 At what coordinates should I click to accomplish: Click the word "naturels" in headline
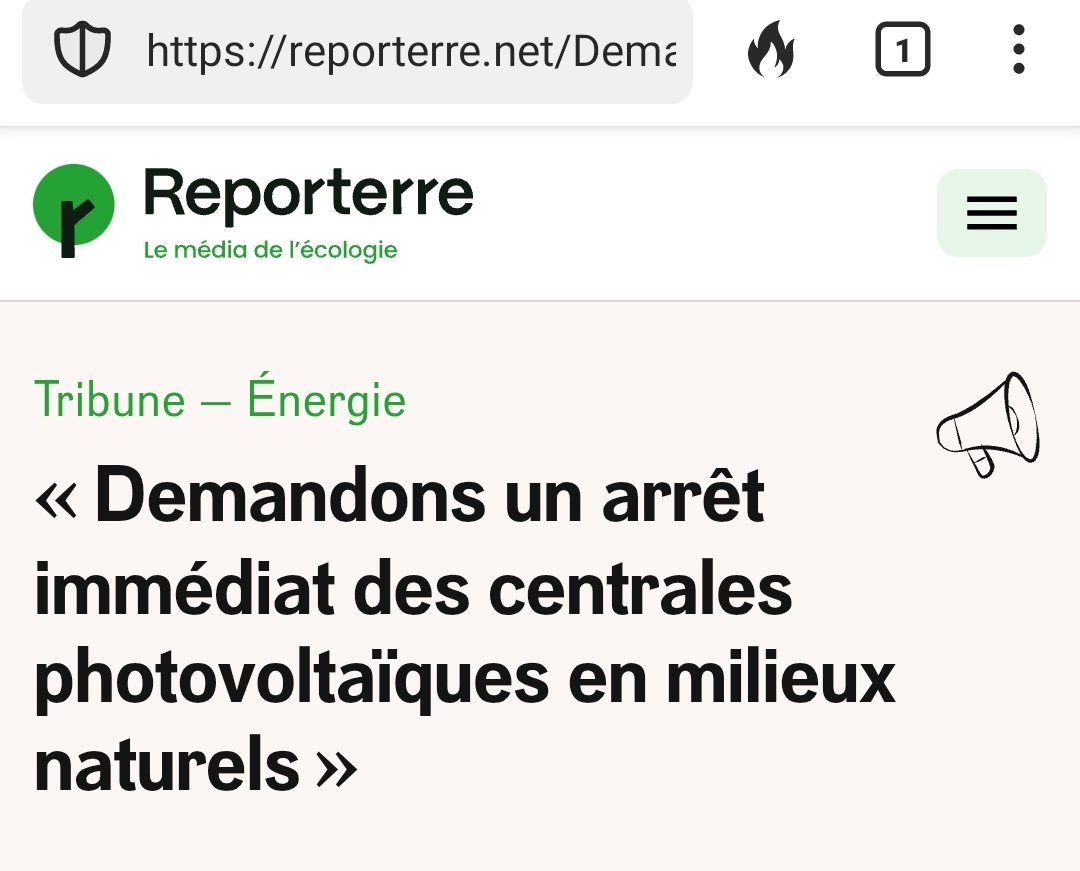[167, 767]
